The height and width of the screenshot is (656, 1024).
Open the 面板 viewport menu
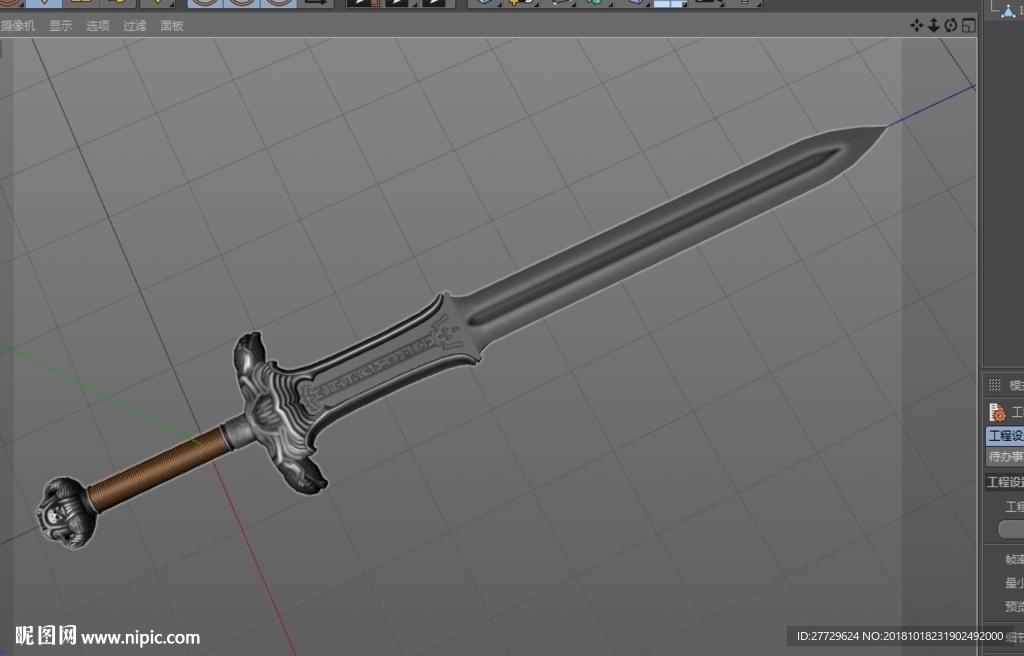coord(172,25)
